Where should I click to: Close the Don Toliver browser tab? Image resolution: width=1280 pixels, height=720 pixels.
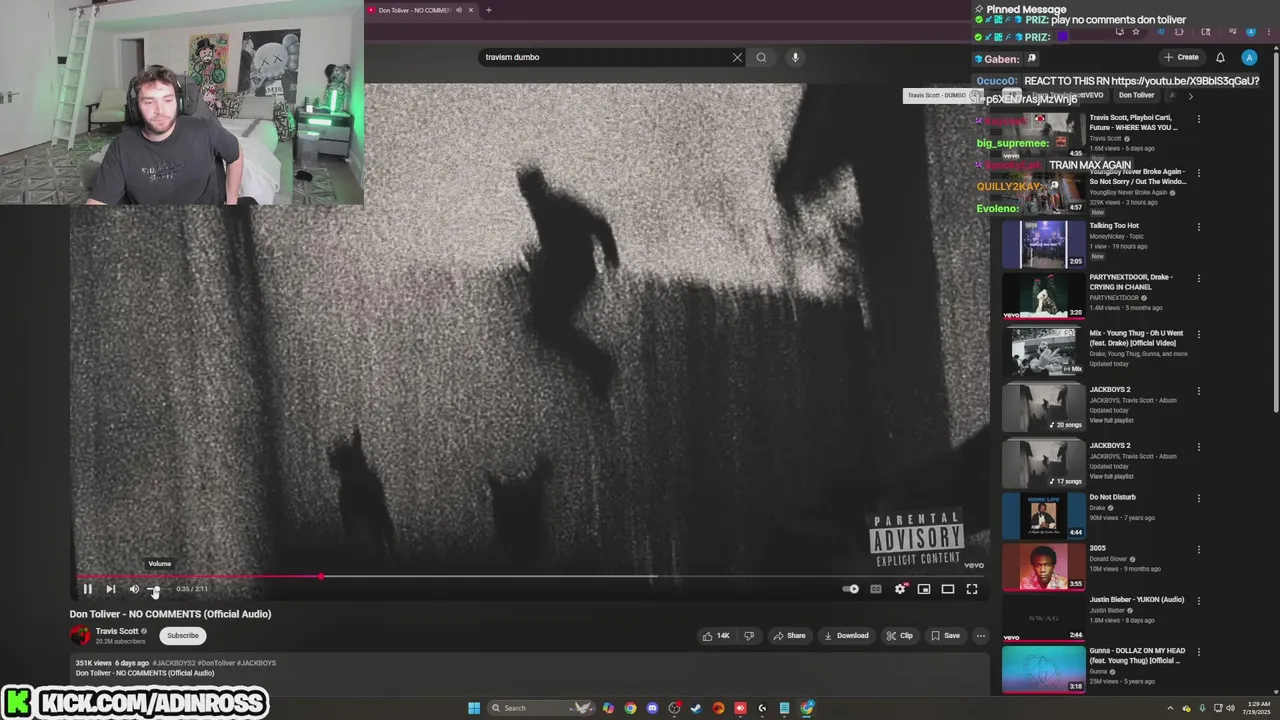pos(471,10)
